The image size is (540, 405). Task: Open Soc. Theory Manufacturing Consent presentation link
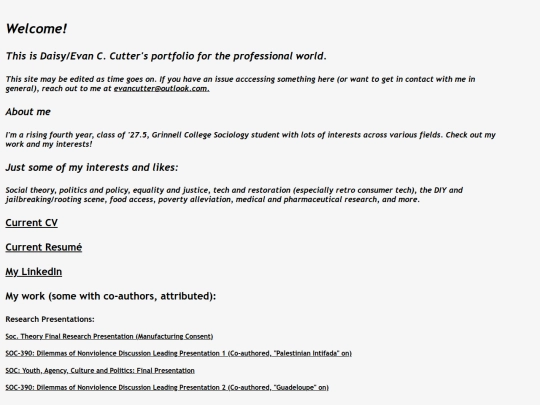[109, 336]
